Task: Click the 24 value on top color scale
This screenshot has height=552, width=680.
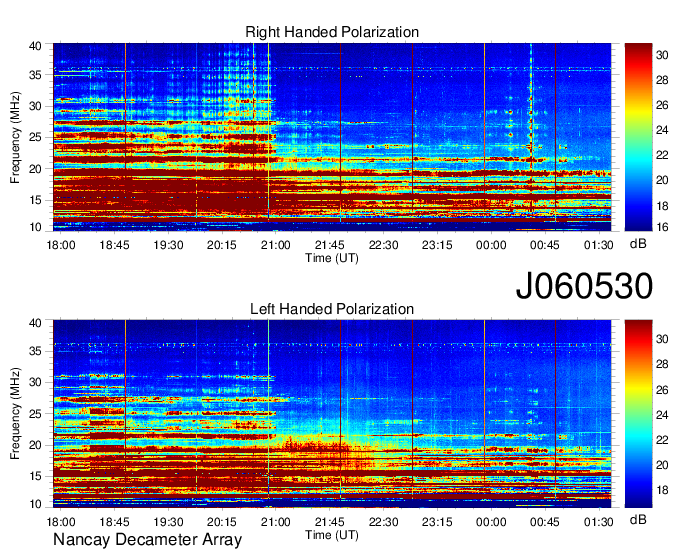Action: click(662, 130)
